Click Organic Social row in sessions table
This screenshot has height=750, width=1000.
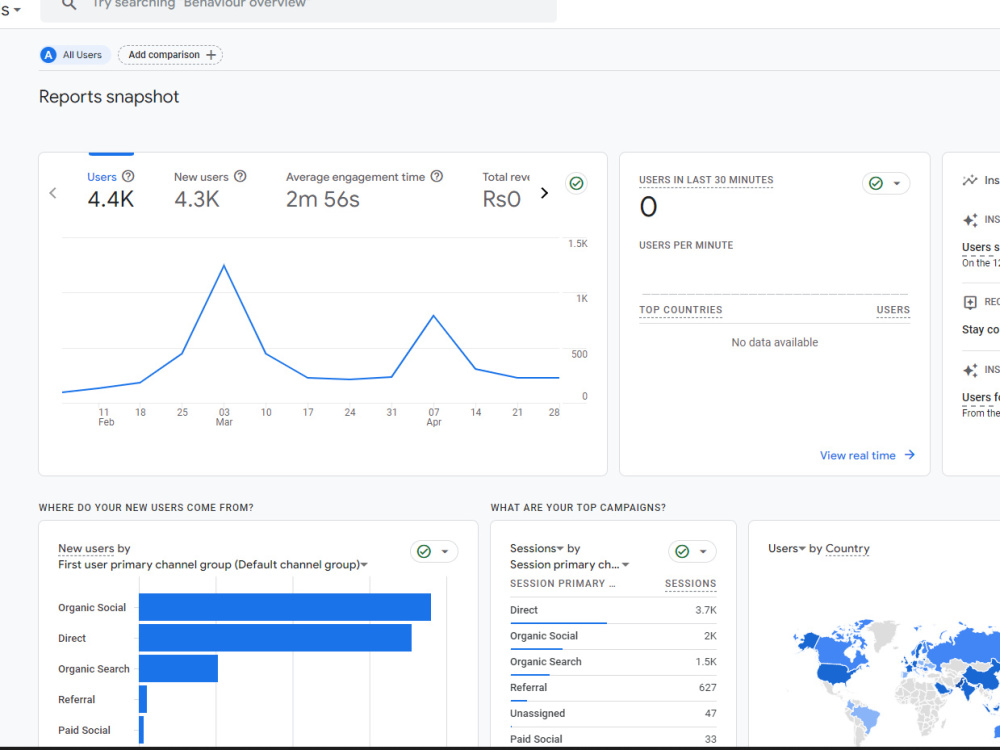tap(613, 636)
